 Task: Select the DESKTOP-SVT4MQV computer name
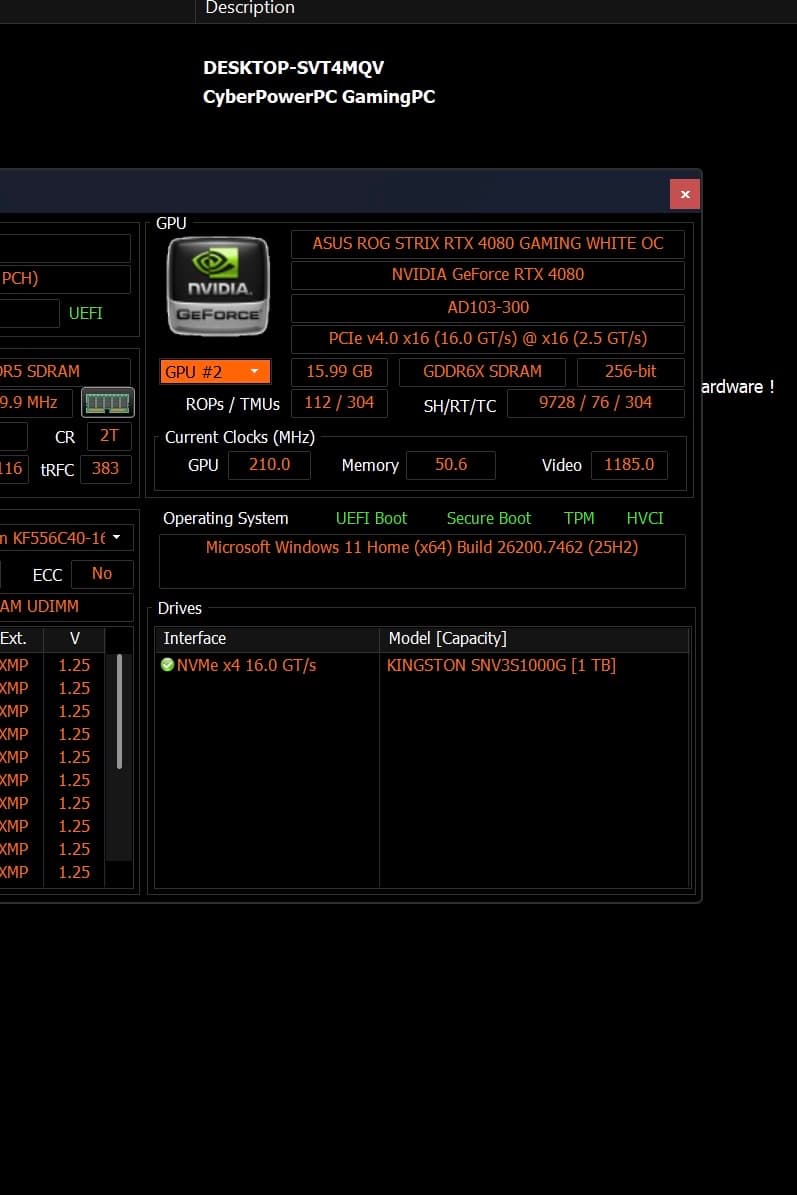(293, 68)
